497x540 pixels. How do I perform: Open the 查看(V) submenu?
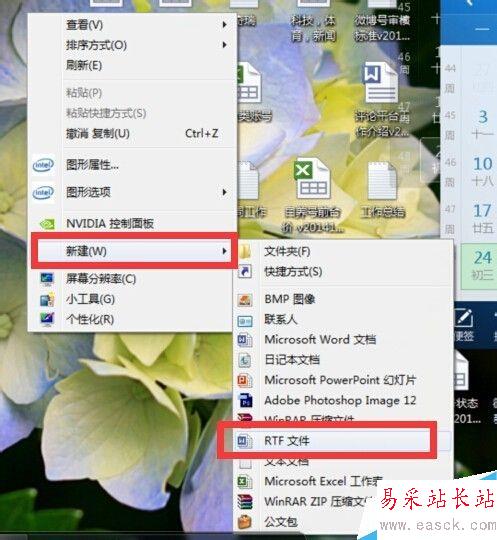[132, 25]
